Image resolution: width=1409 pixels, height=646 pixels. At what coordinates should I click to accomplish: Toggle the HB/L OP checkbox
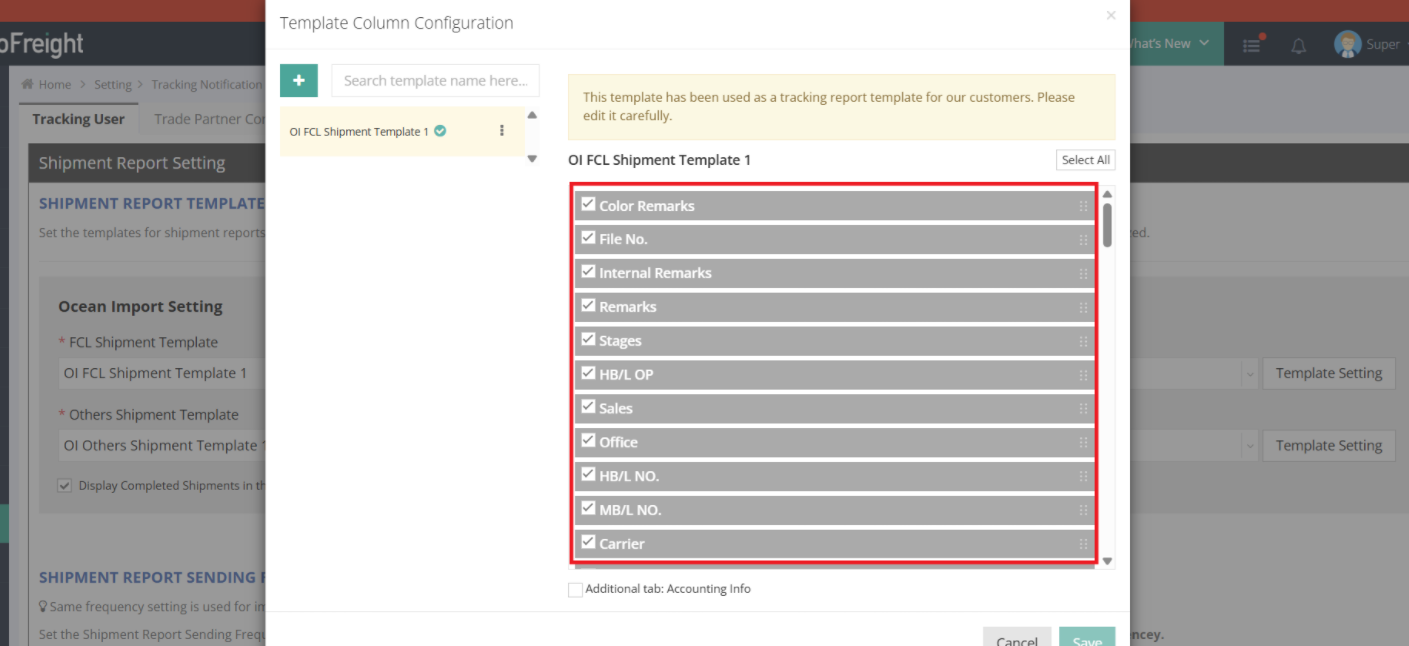(588, 373)
